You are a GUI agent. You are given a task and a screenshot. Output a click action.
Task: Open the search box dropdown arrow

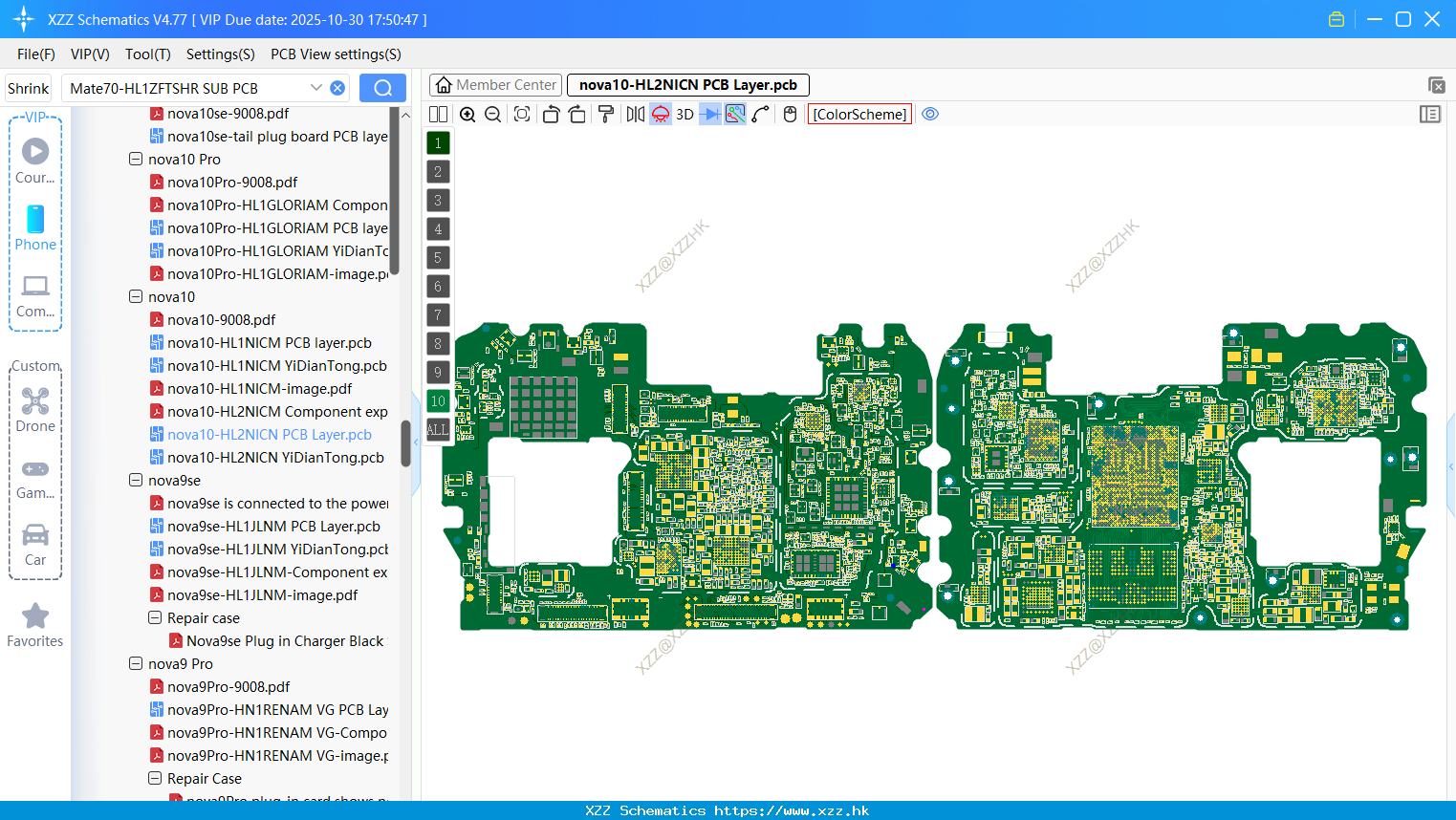pyautogui.click(x=316, y=88)
